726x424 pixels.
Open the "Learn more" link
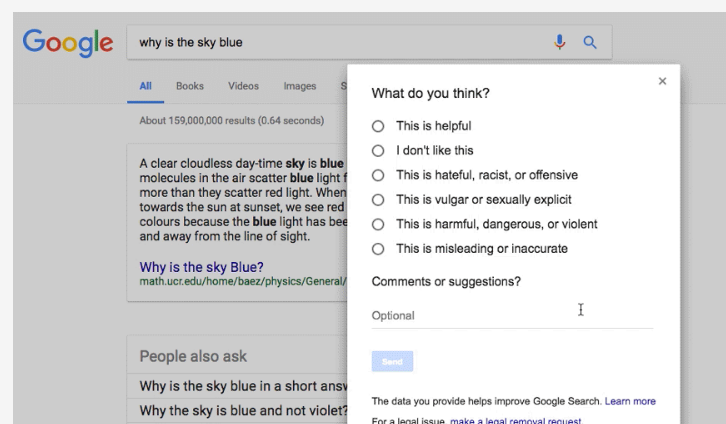[630, 401]
